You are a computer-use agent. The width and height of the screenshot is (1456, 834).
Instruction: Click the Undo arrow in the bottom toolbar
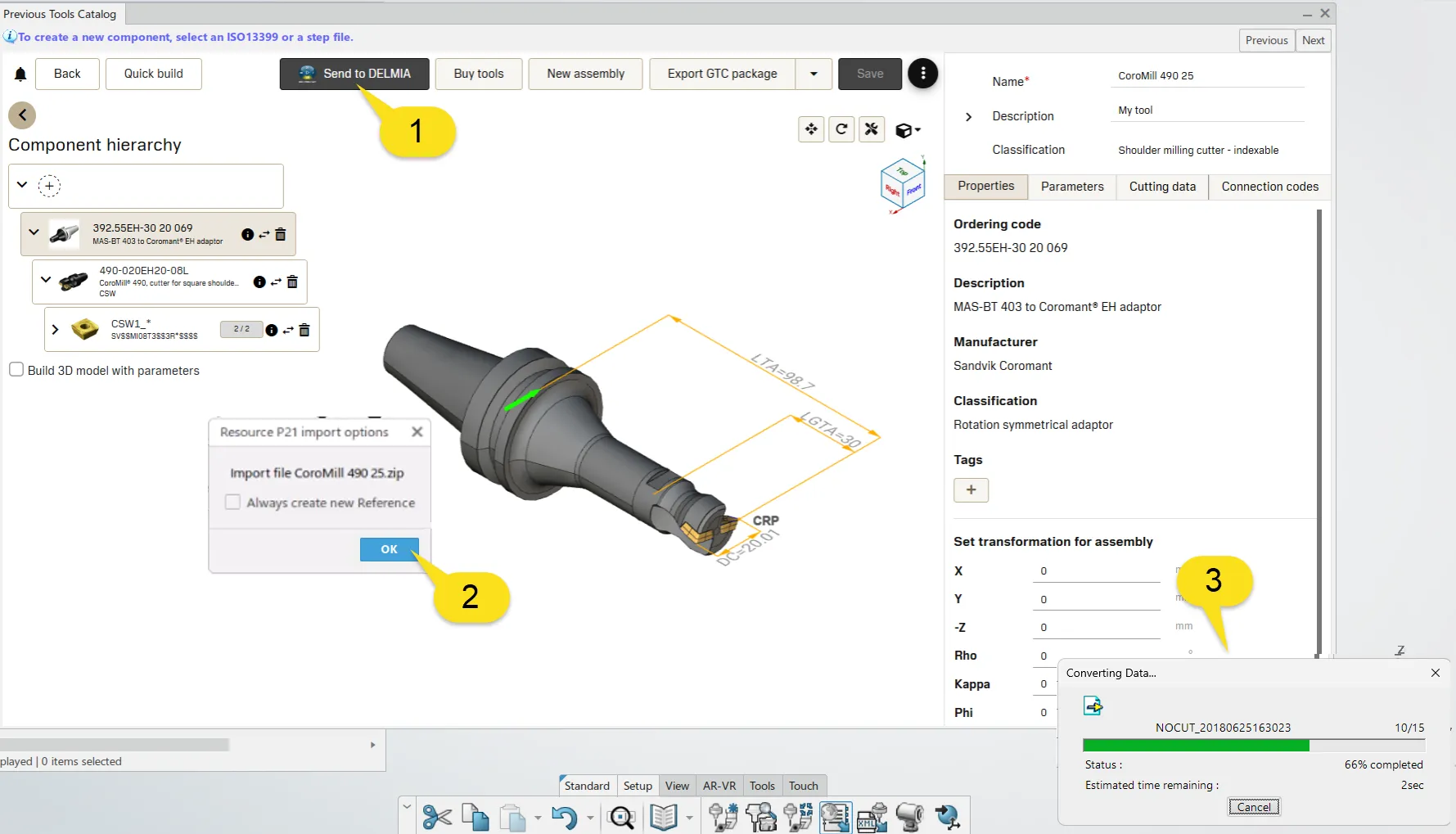pyautogui.click(x=563, y=817)
